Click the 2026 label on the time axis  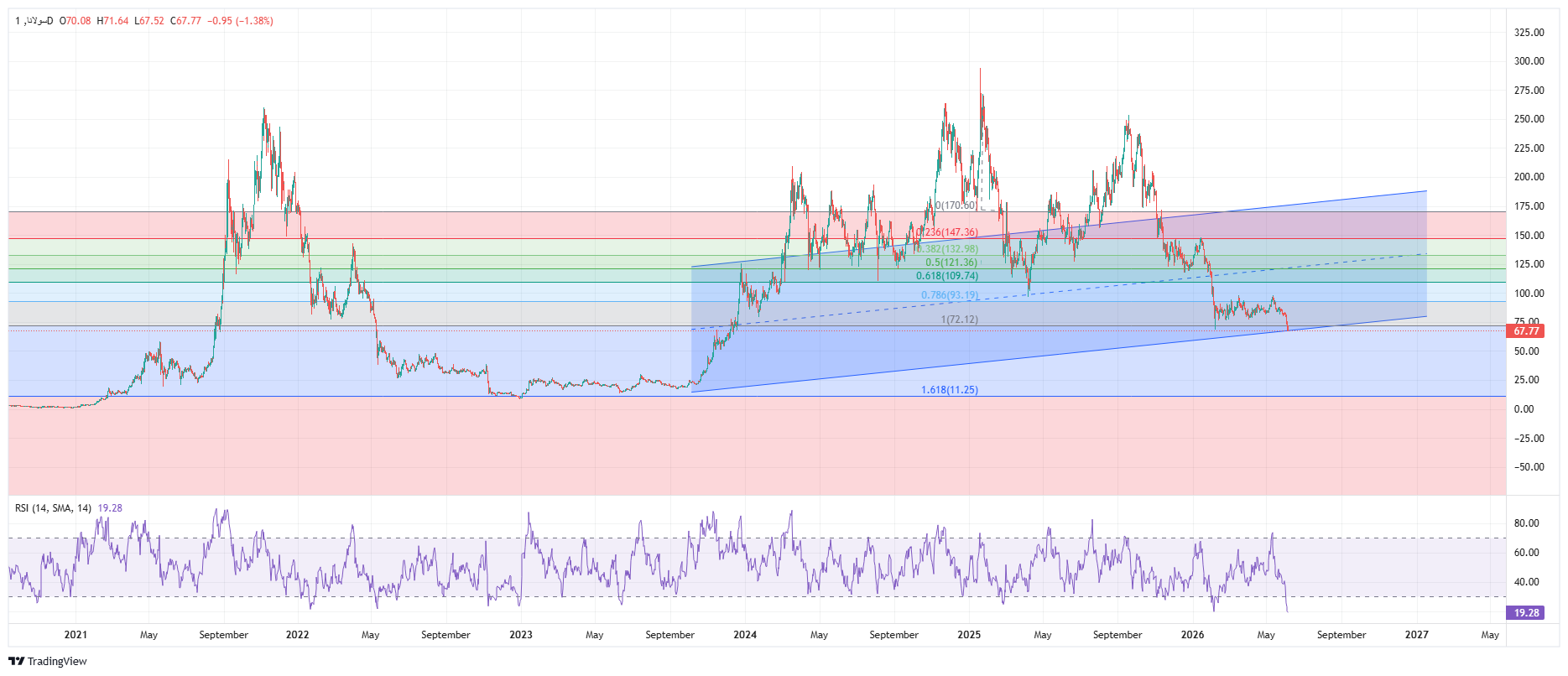1192,635
